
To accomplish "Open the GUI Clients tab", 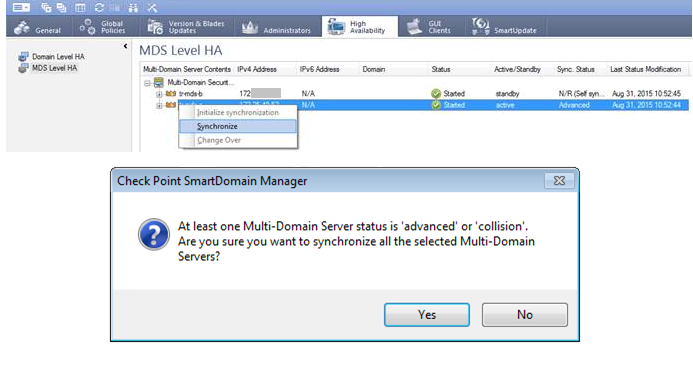I will tap(430, 27).
